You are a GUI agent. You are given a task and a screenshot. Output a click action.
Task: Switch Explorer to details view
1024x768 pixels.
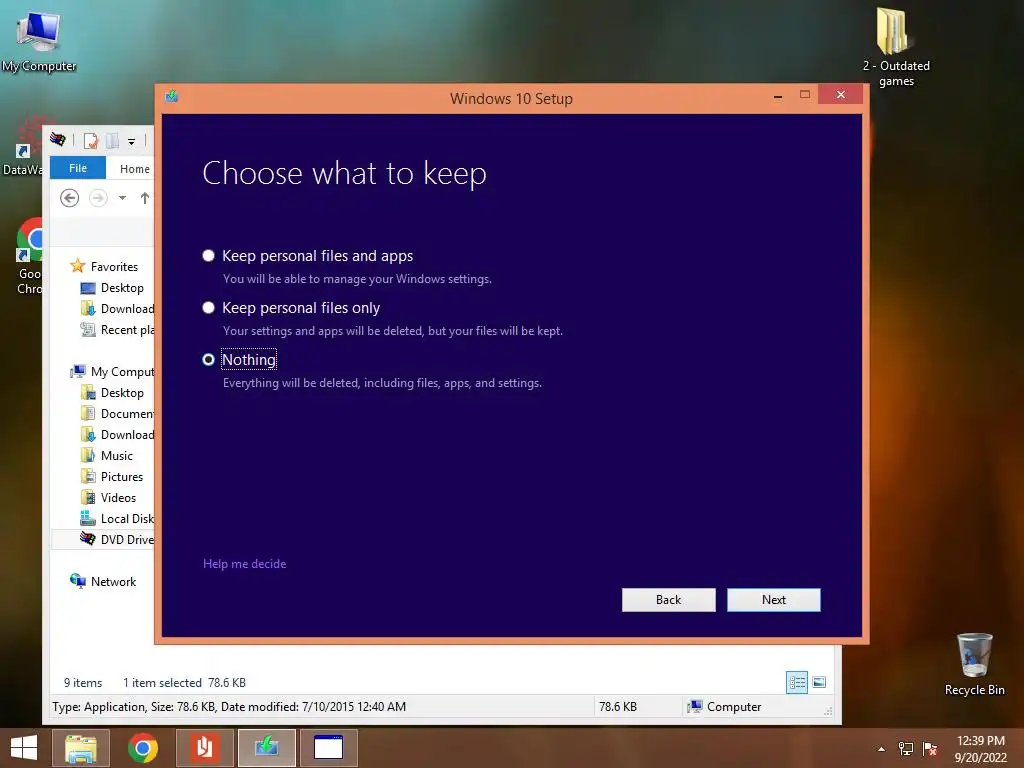797,682
